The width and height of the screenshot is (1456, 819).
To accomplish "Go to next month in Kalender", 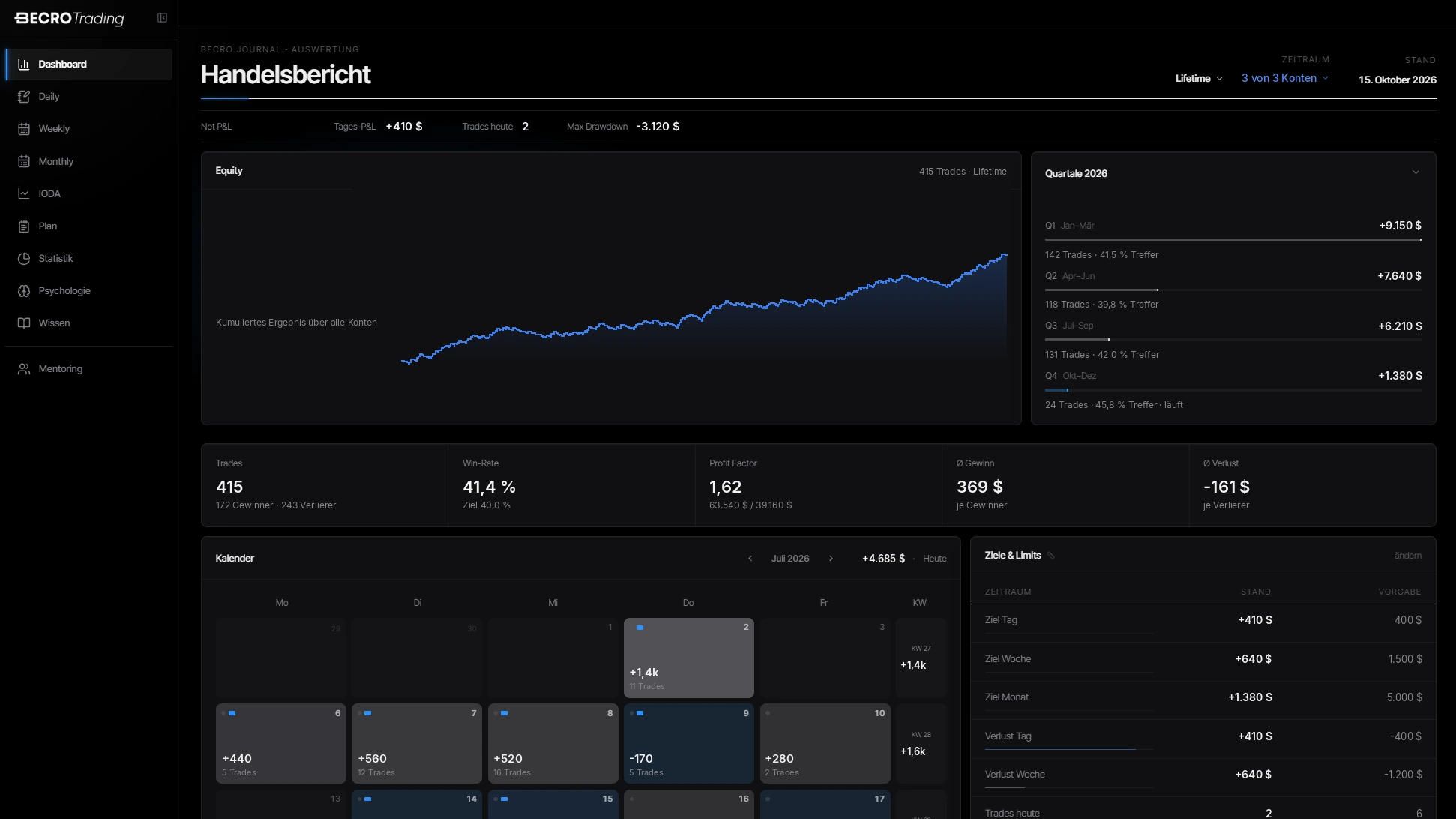I will click(x=831, y=559).
